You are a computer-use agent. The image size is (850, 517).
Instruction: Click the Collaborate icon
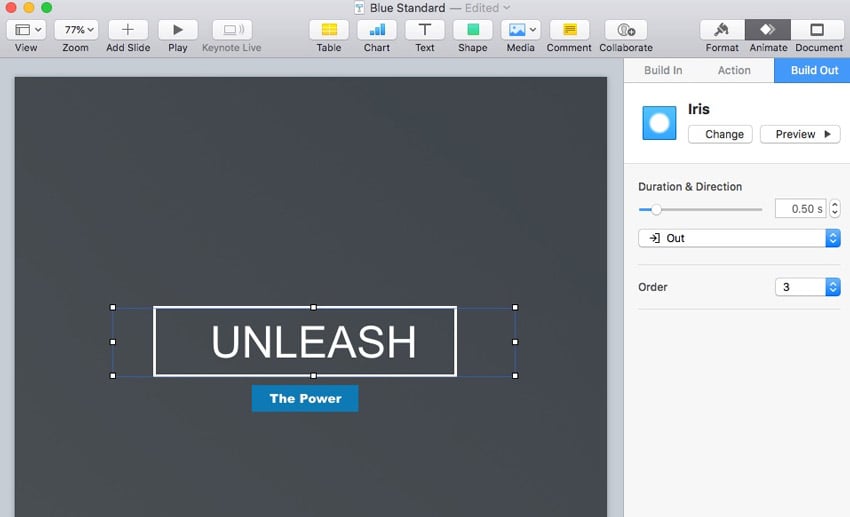coord(626,30)
